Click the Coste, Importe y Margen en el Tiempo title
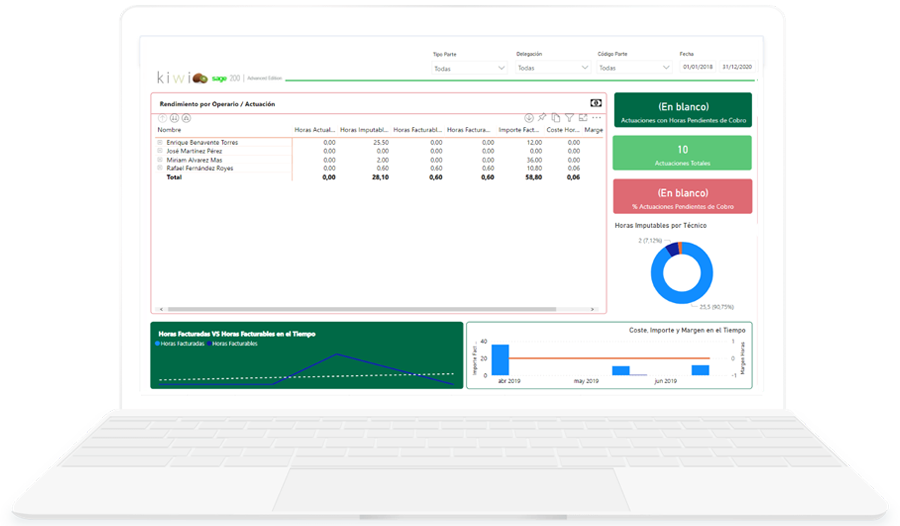This screenshot has height=526, width=900. 687,330
